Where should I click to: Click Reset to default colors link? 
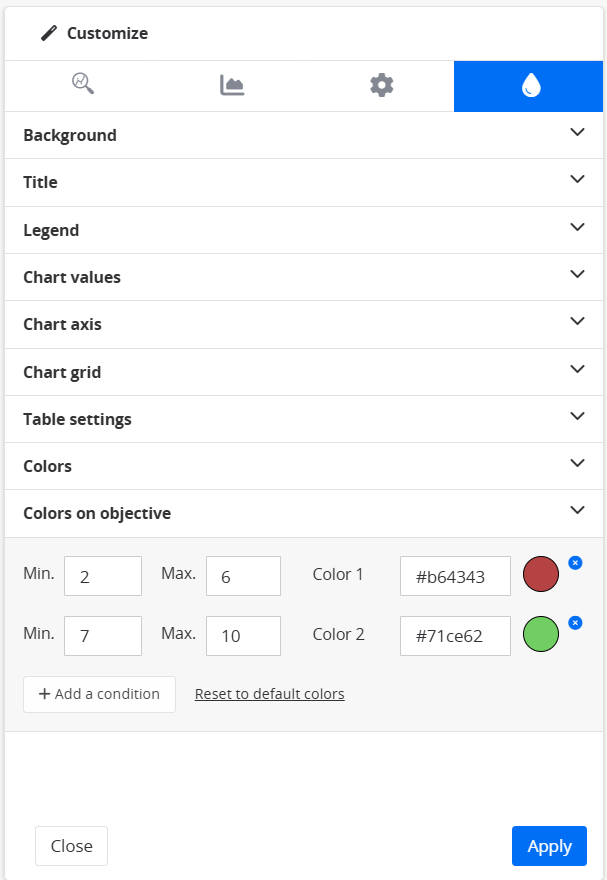tap(269, 694)
